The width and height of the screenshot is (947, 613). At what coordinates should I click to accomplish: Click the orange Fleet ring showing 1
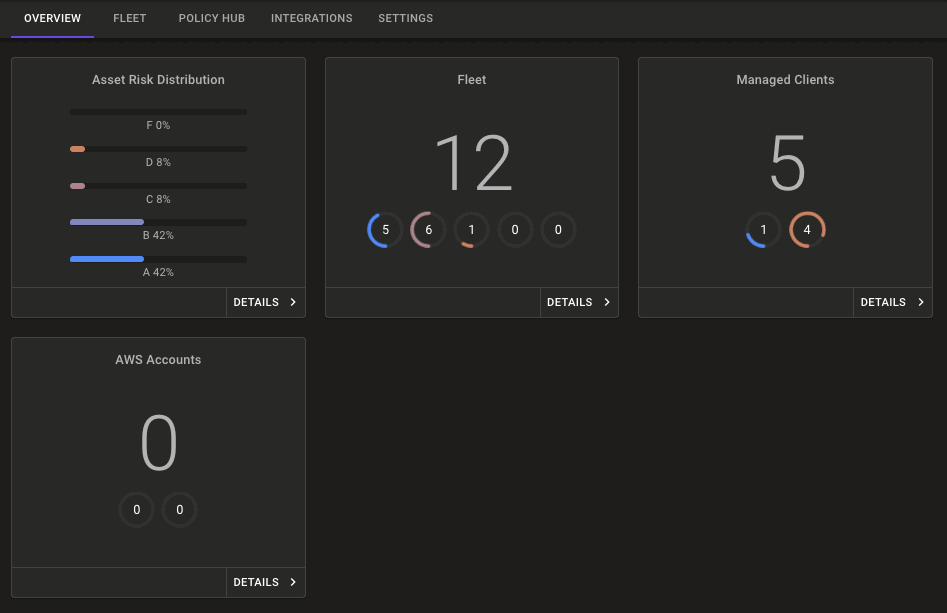(471, 230)
